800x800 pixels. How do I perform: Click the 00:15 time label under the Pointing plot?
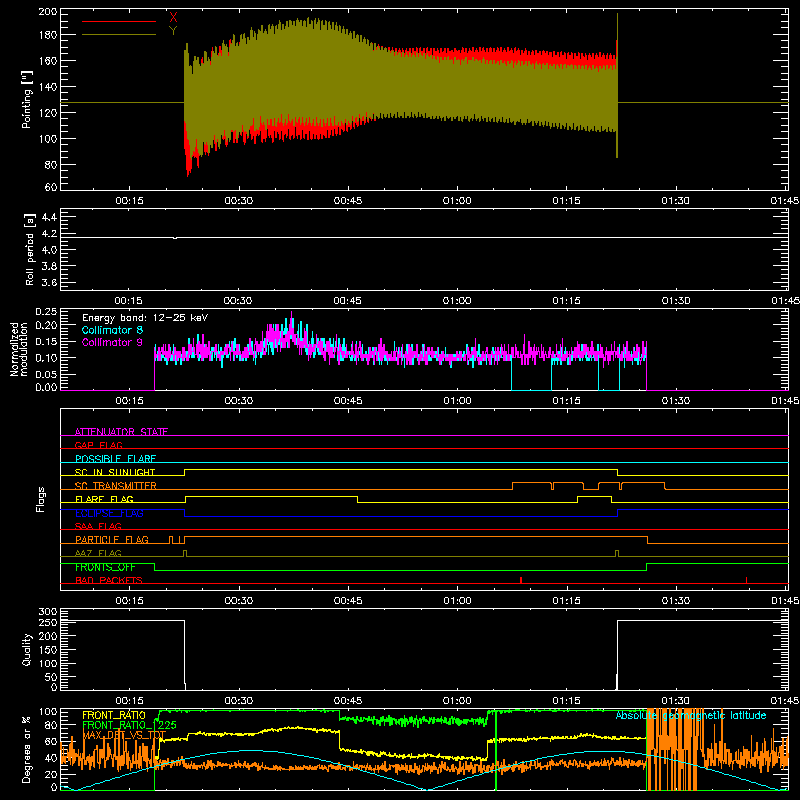[x=129, y=201]
